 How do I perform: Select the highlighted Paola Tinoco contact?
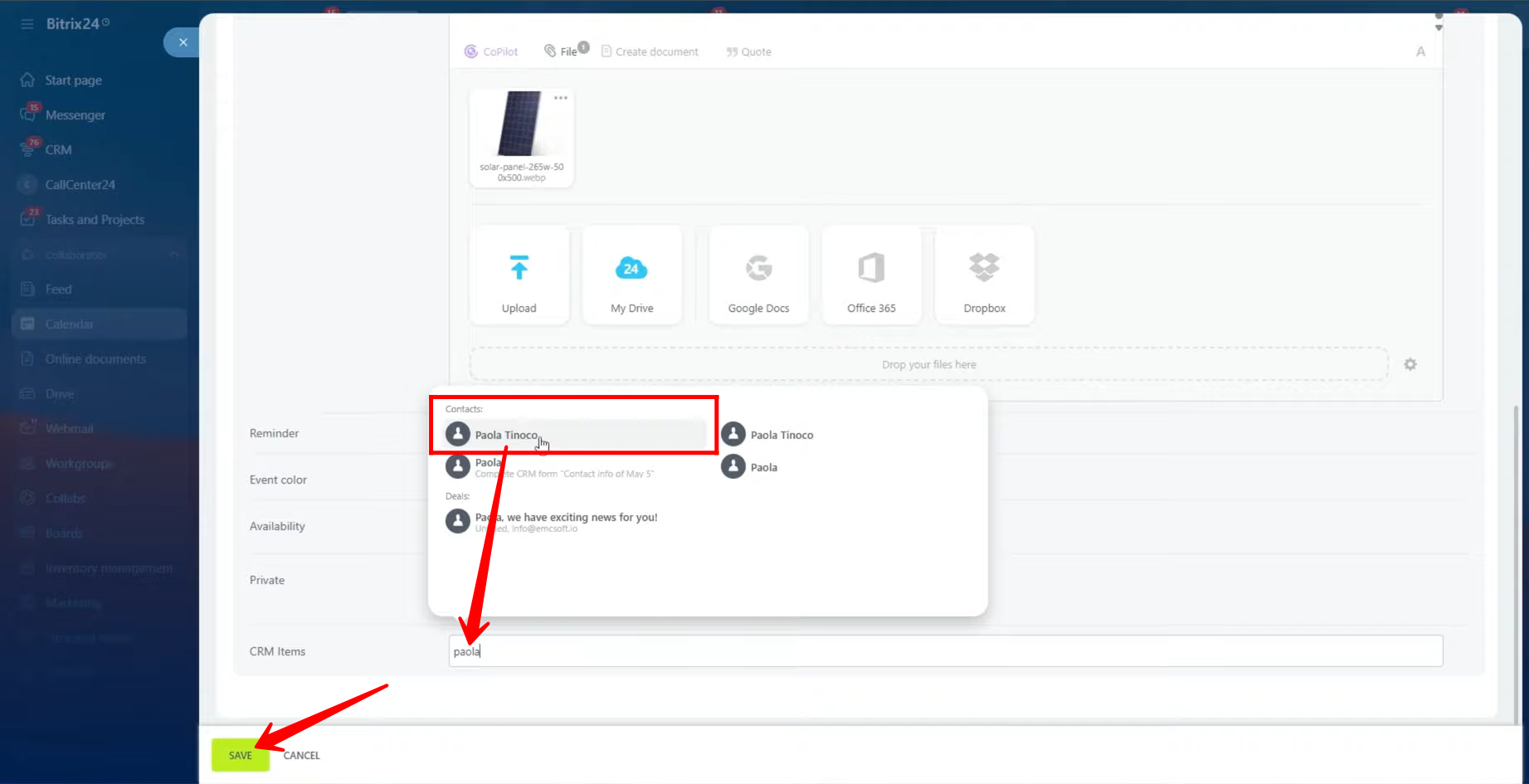tap(506, 435)
